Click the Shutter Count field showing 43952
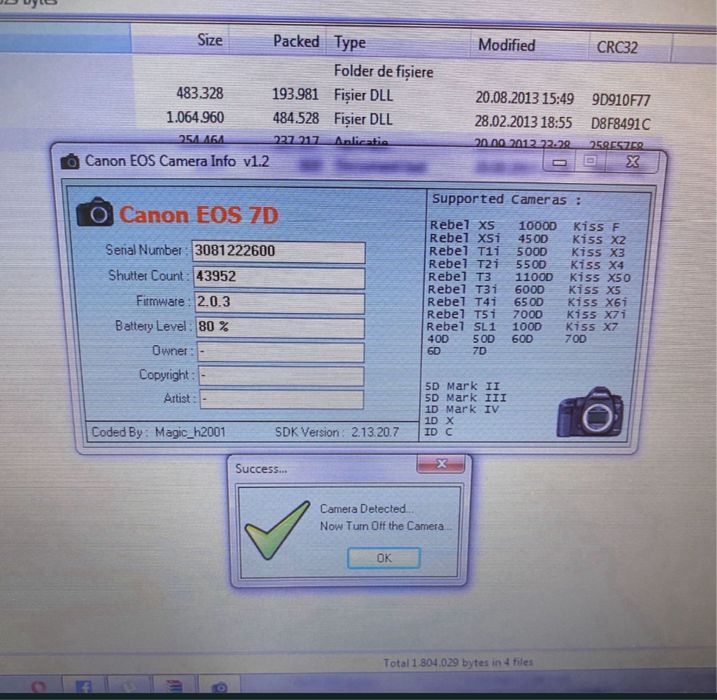 click(x=279, y=277)
